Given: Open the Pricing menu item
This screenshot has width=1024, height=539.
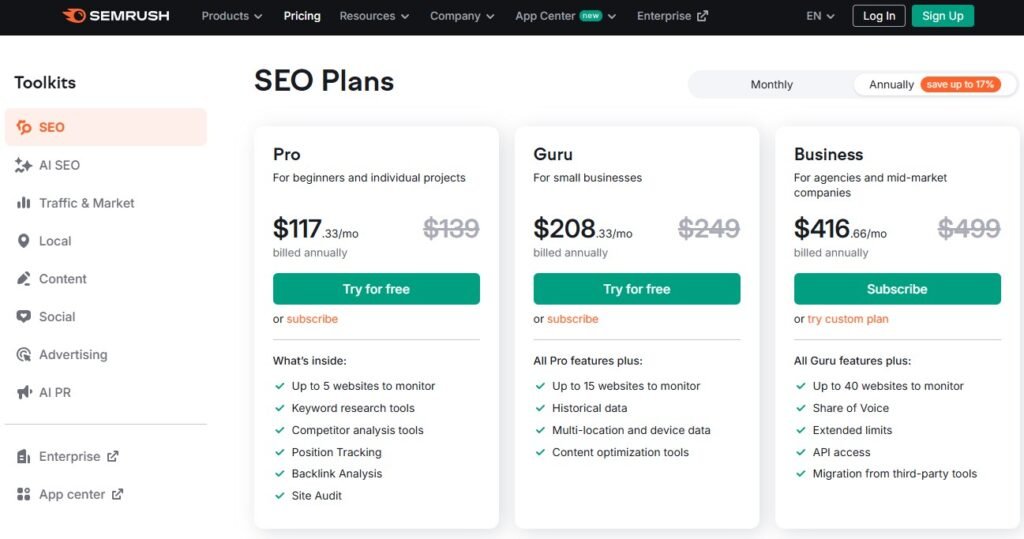Looking at the screenshot, I should (x=302, y=16).
